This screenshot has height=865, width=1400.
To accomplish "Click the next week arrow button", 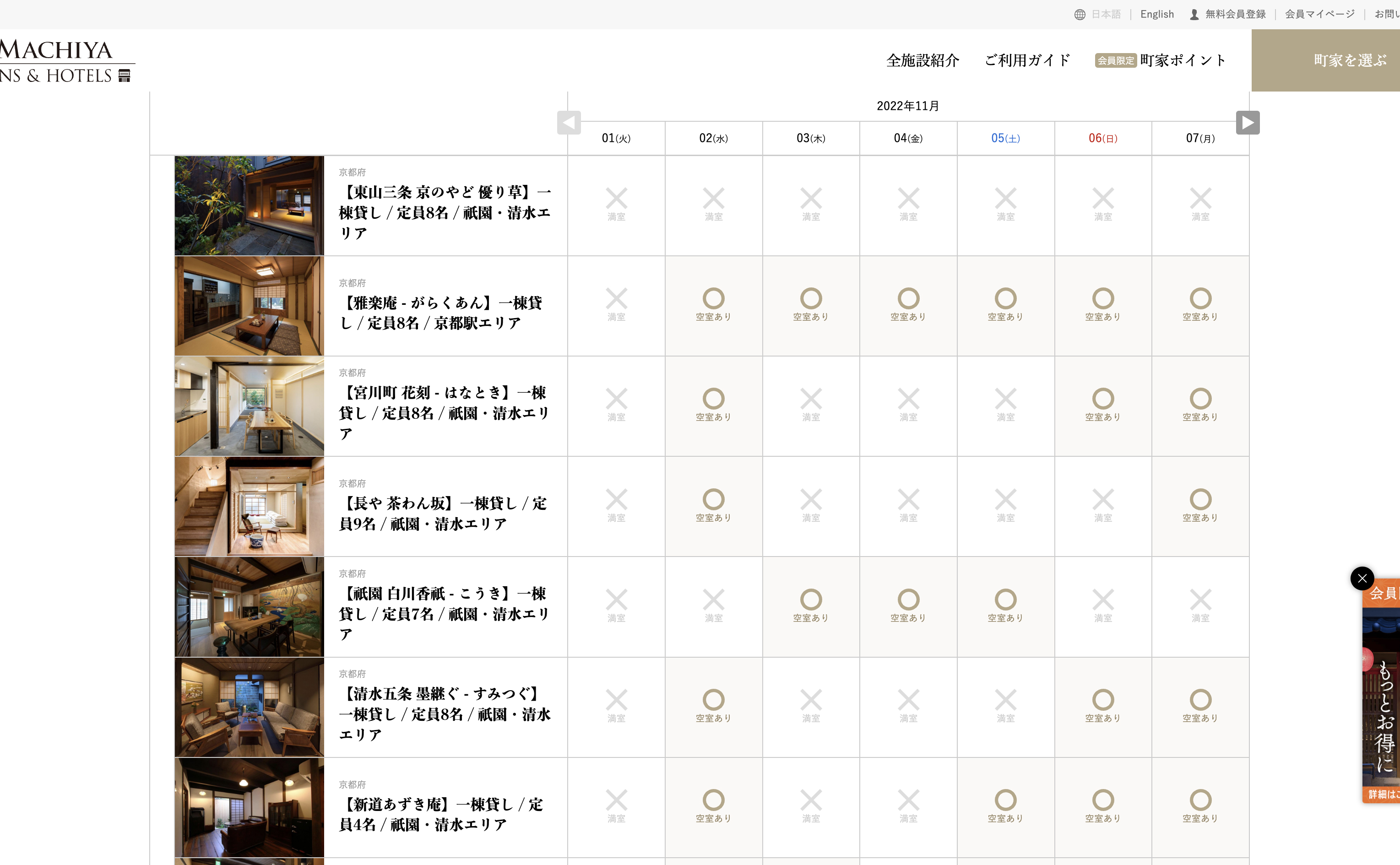I will click(x=1247, y=123).
